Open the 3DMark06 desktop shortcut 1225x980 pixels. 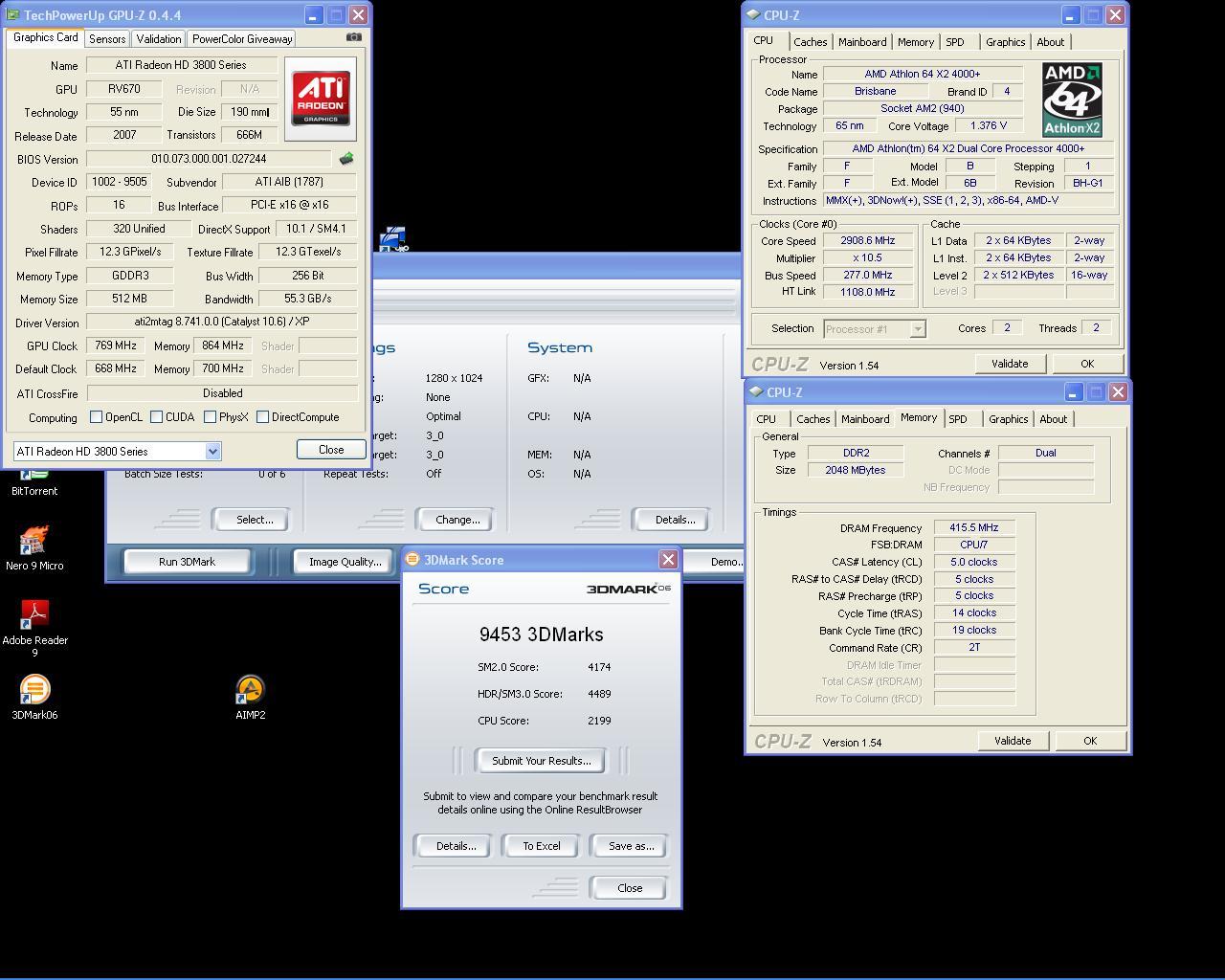pos(34,697)
